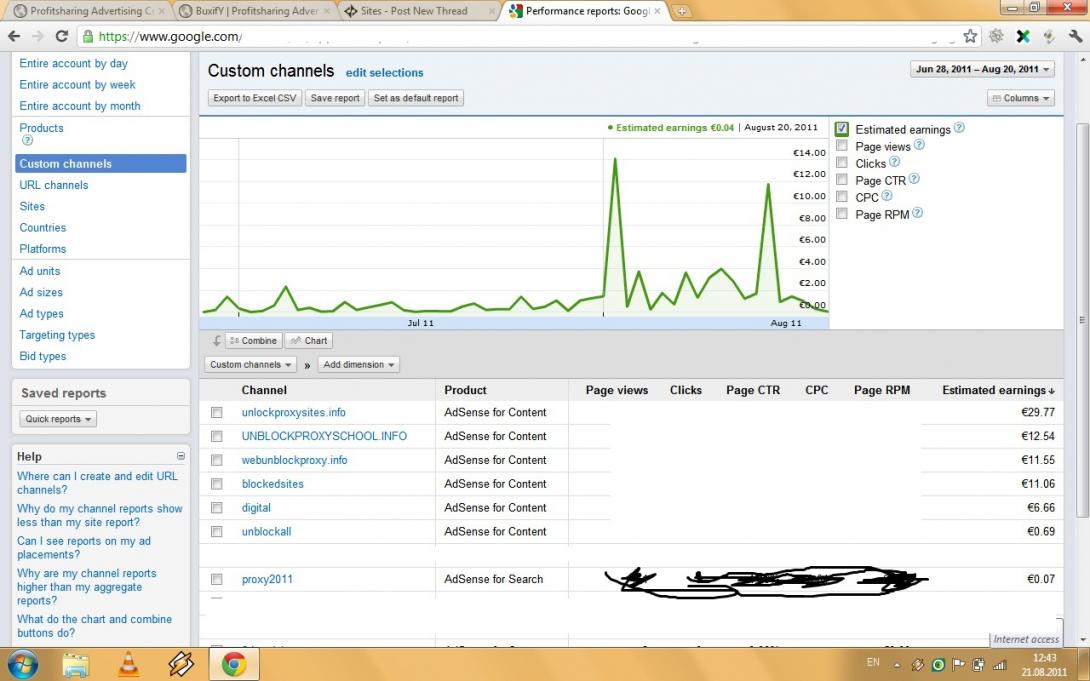Enable the CPC chart metric
The width and height of the screenshot is (1090, 681).
point(842,197)
